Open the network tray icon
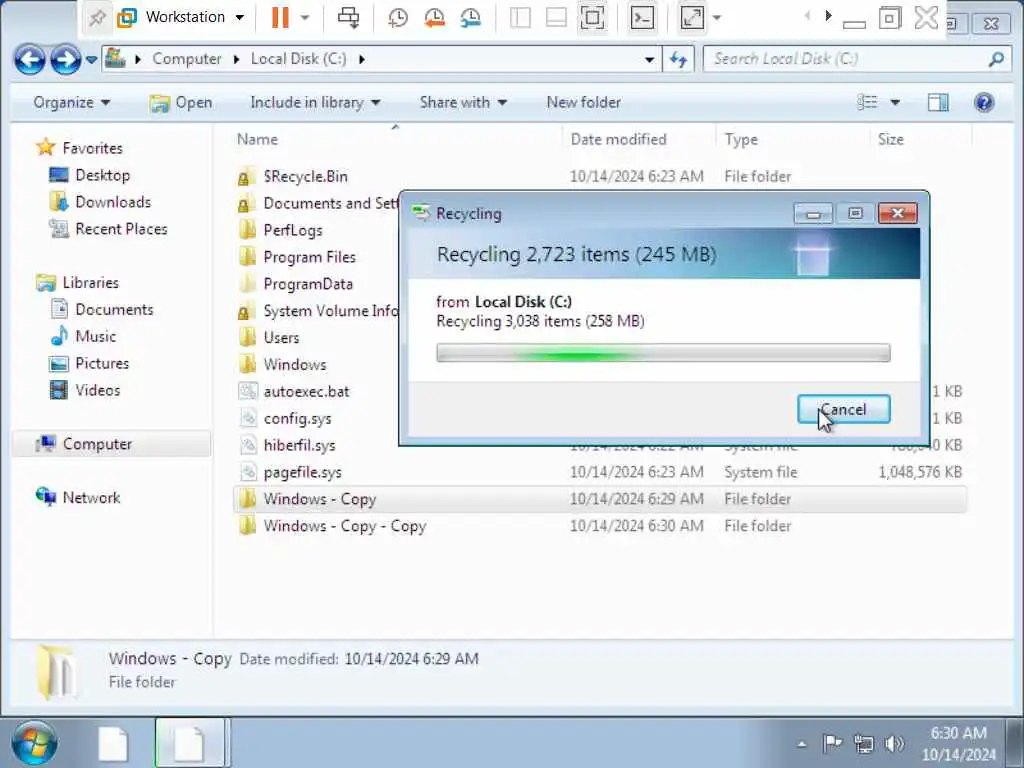This screenshot has width=1024, height=768. (865, 743)
